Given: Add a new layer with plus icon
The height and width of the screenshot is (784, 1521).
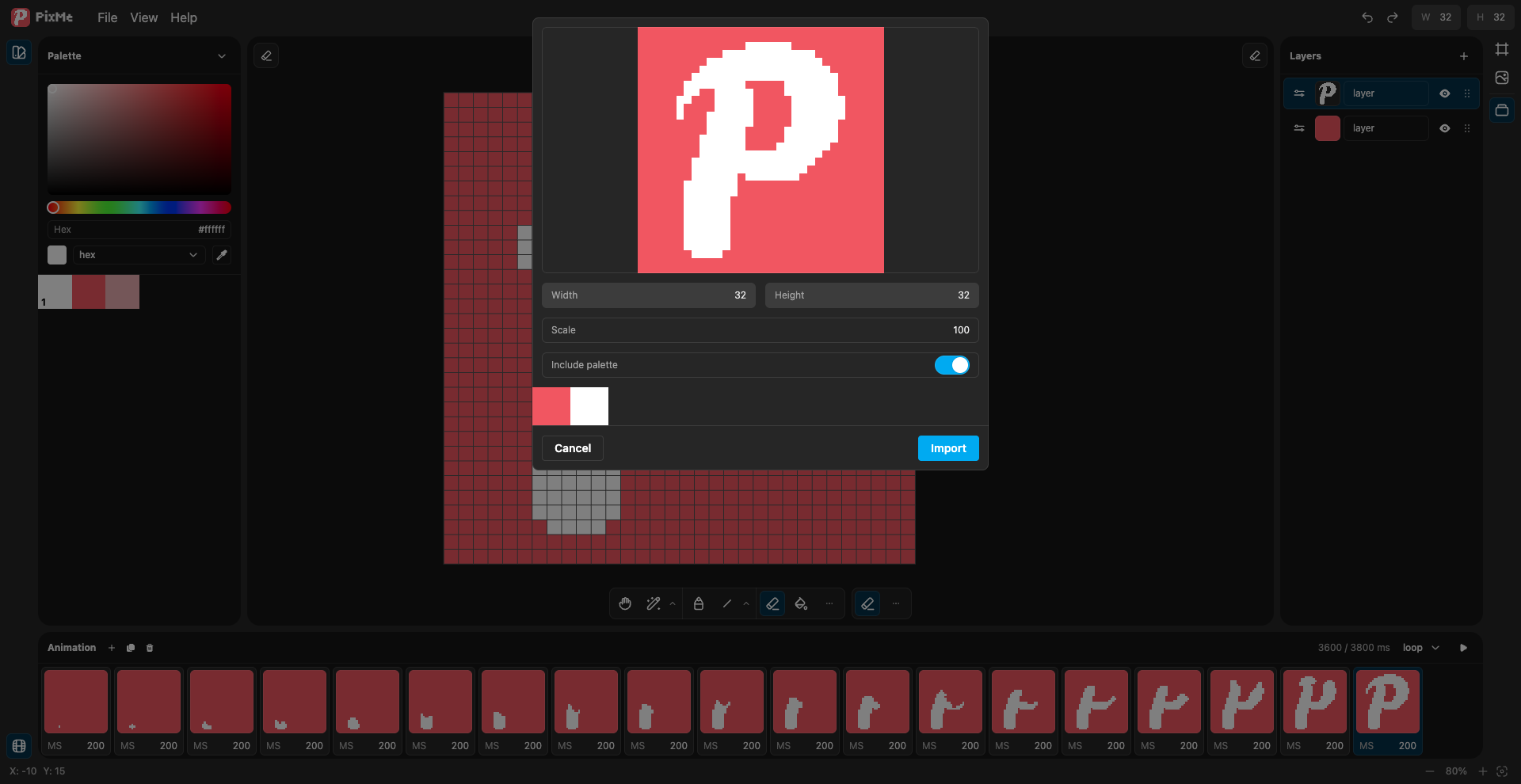Looking at the screenshot, I should [1464, 56].
